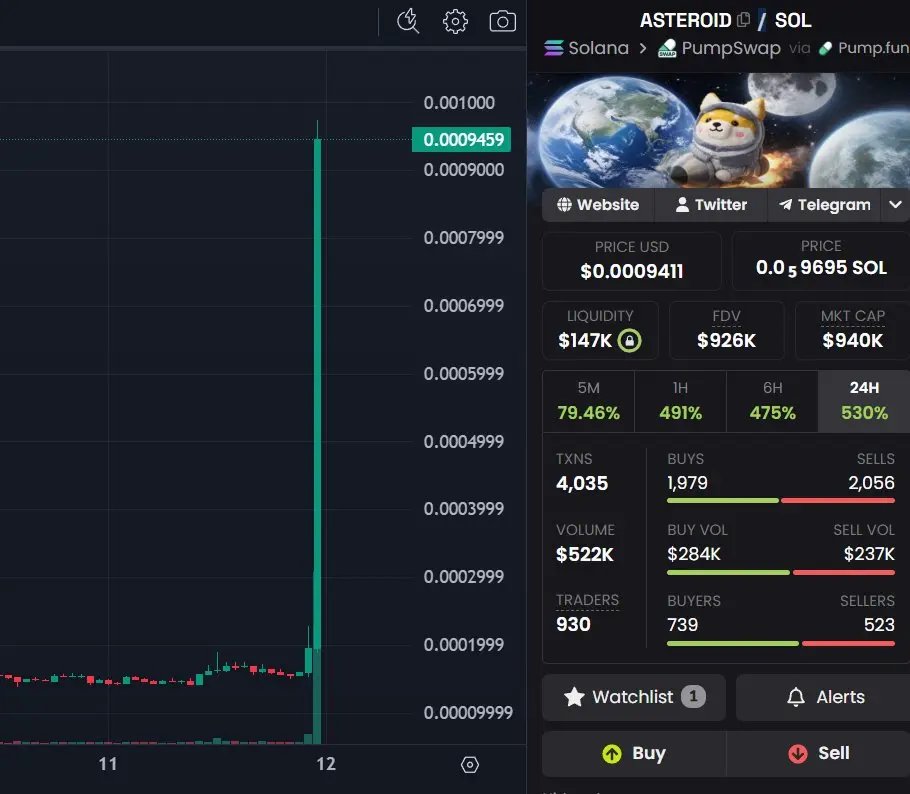This screenshot has height=794, width=910.
Task: Click the Alerts bell icon
Action: pos(796,696)
